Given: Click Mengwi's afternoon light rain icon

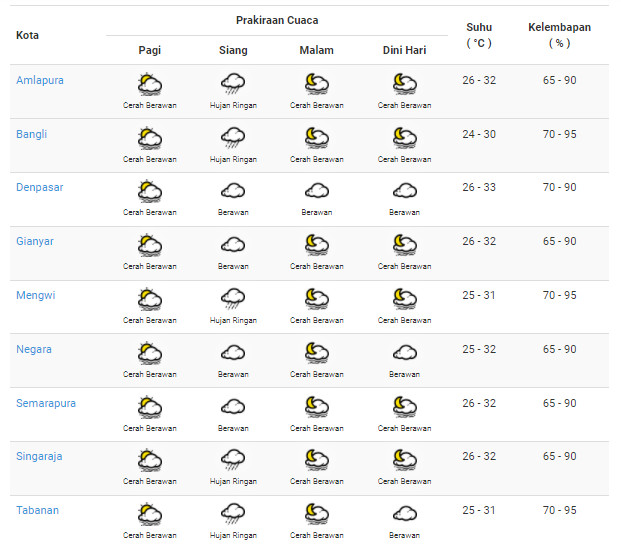Looking at the screenshot, I should pyautogui.click(x=233, y=299).
